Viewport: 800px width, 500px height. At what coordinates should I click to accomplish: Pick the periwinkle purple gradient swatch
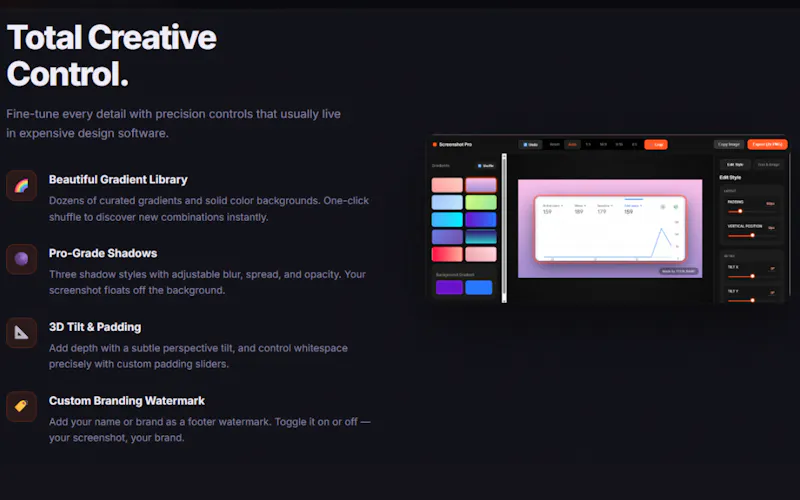tap(447, 237)
